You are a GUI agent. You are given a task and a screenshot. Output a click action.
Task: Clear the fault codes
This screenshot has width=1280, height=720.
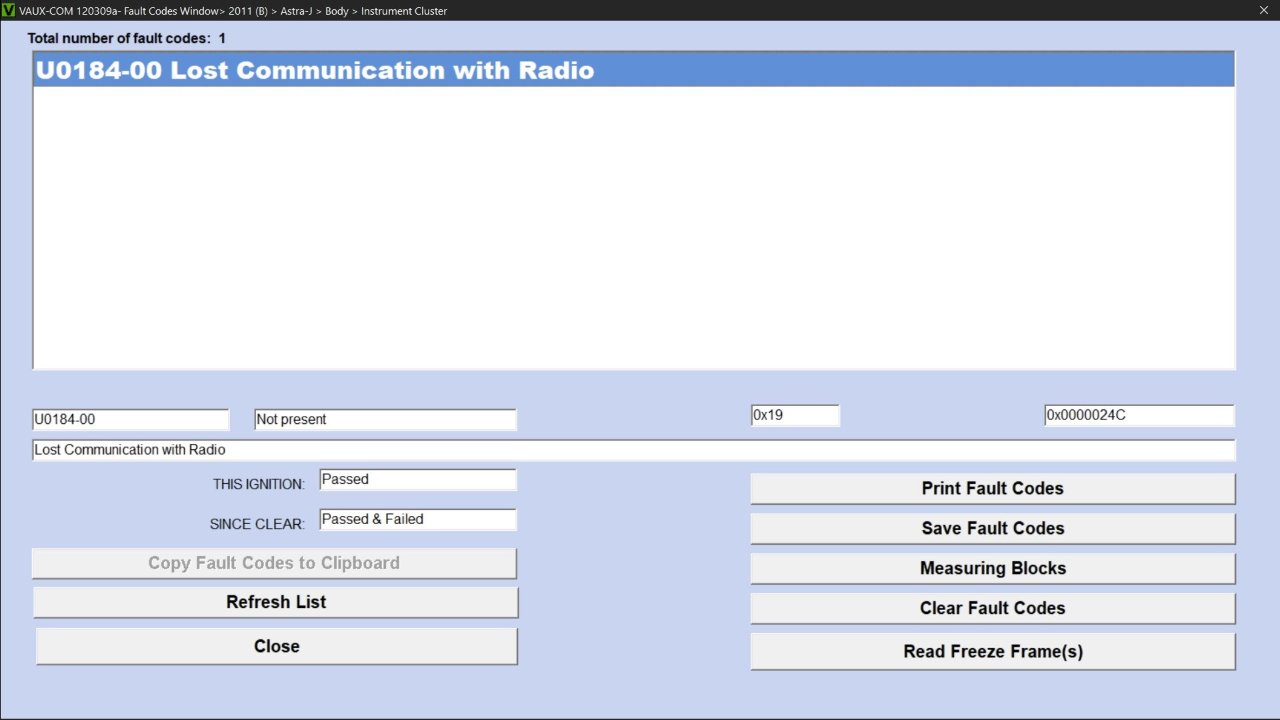[x=992, y=609]
